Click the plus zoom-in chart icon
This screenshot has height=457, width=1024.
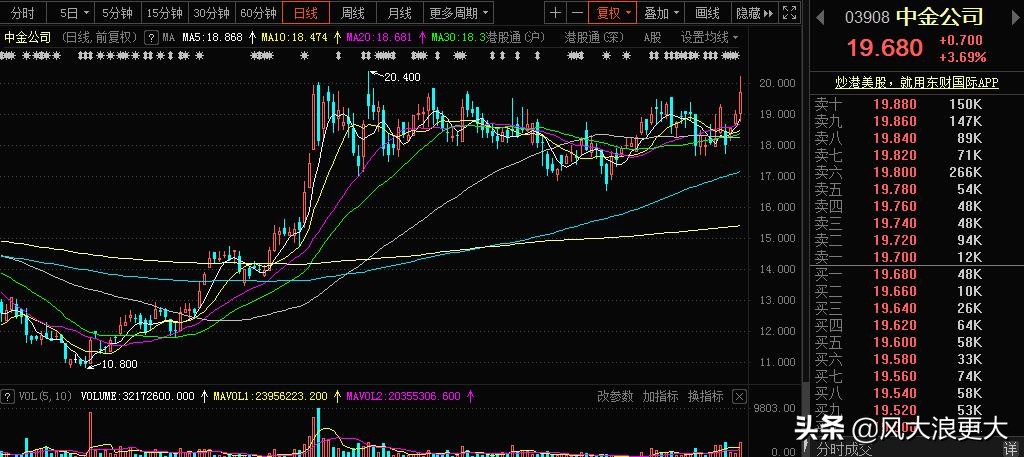[556, 13]
